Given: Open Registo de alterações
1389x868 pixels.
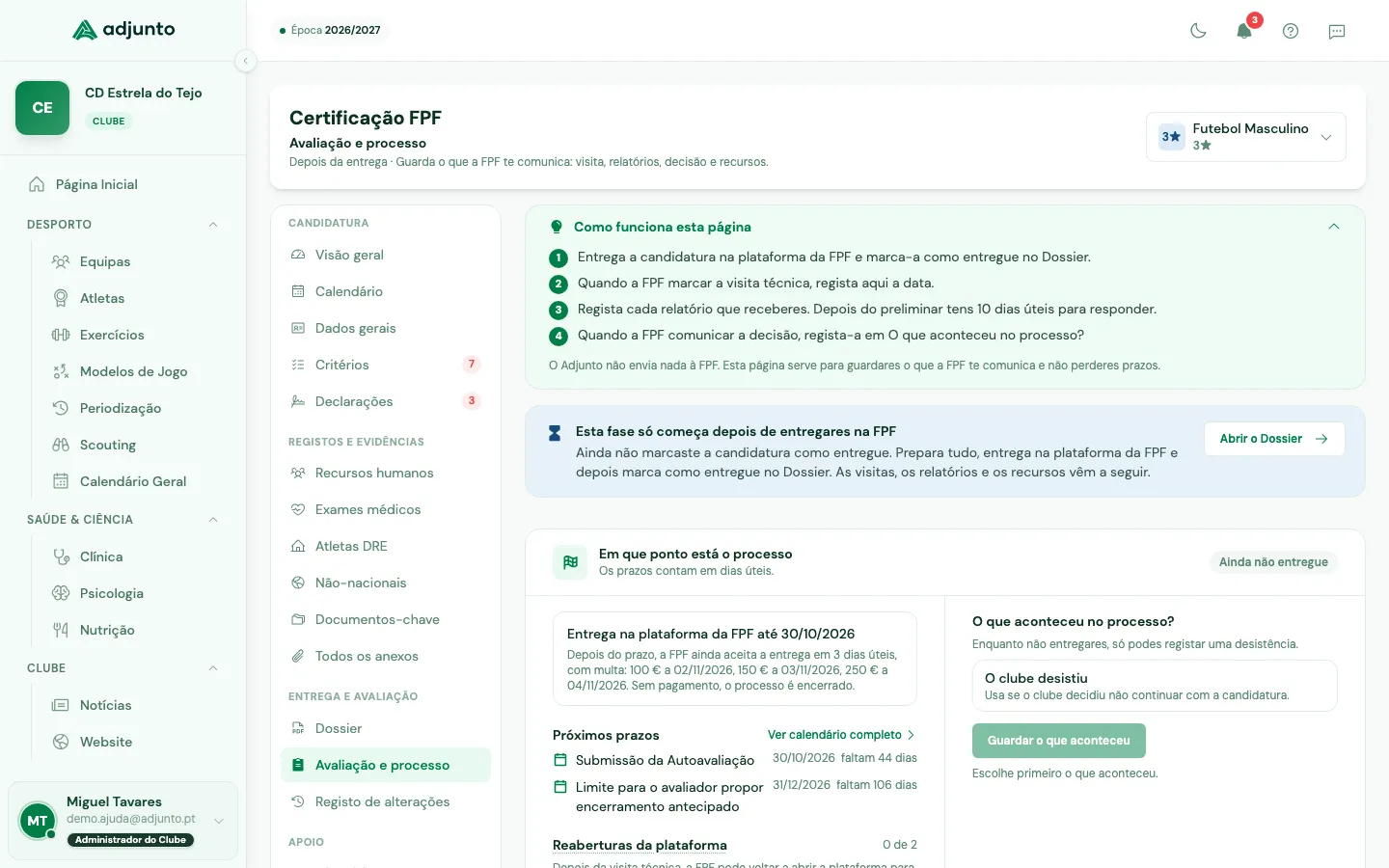Looking at the screenshot, I should (386, 801).
